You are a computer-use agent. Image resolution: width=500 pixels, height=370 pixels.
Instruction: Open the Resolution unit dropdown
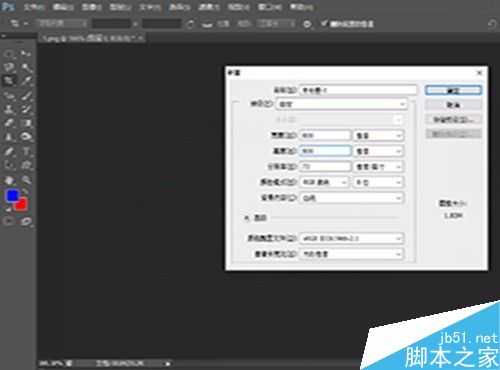[379, 166]
